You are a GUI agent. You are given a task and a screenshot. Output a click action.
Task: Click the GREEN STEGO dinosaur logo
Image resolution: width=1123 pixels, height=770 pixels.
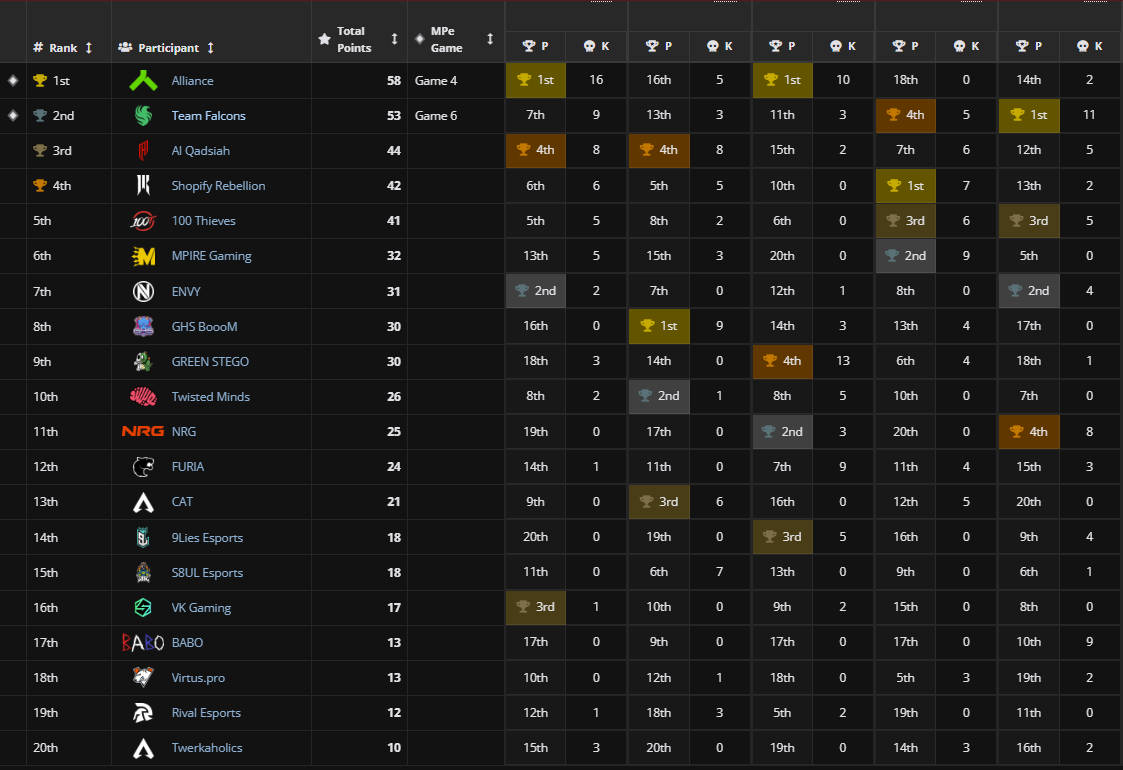[x=143, y=361]
